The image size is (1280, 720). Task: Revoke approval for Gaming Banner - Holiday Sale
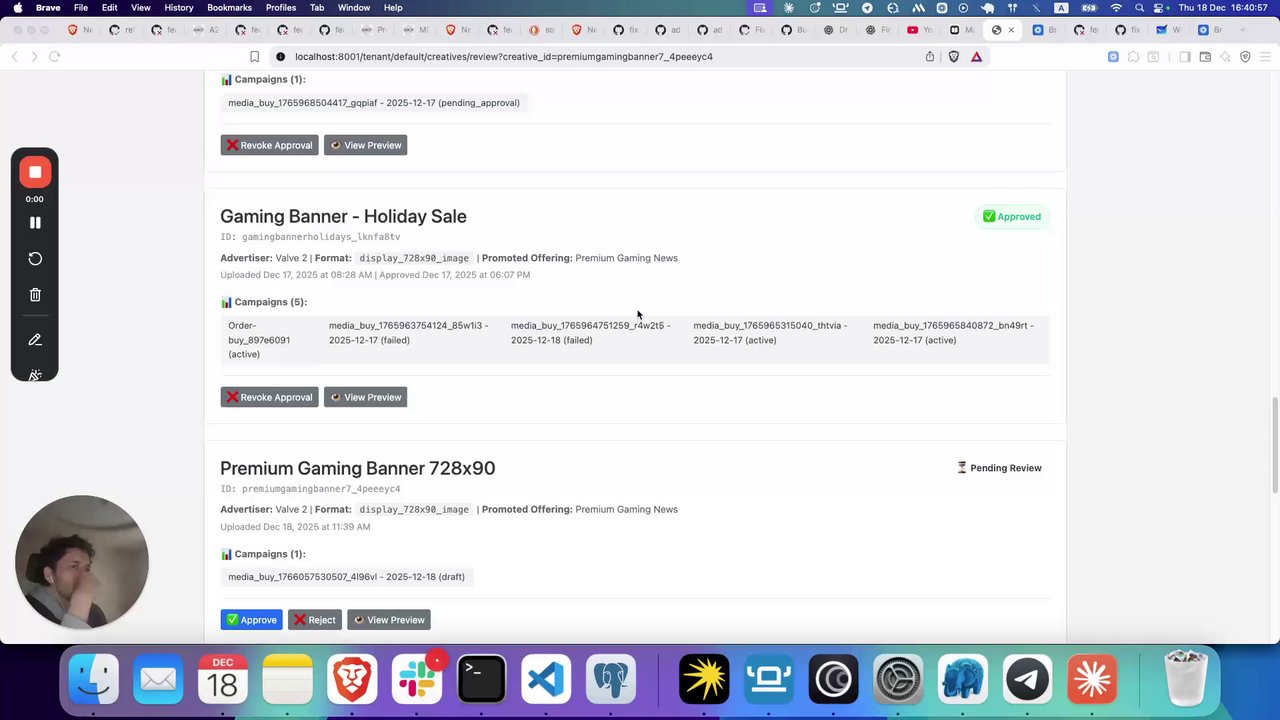pos(269,397)
